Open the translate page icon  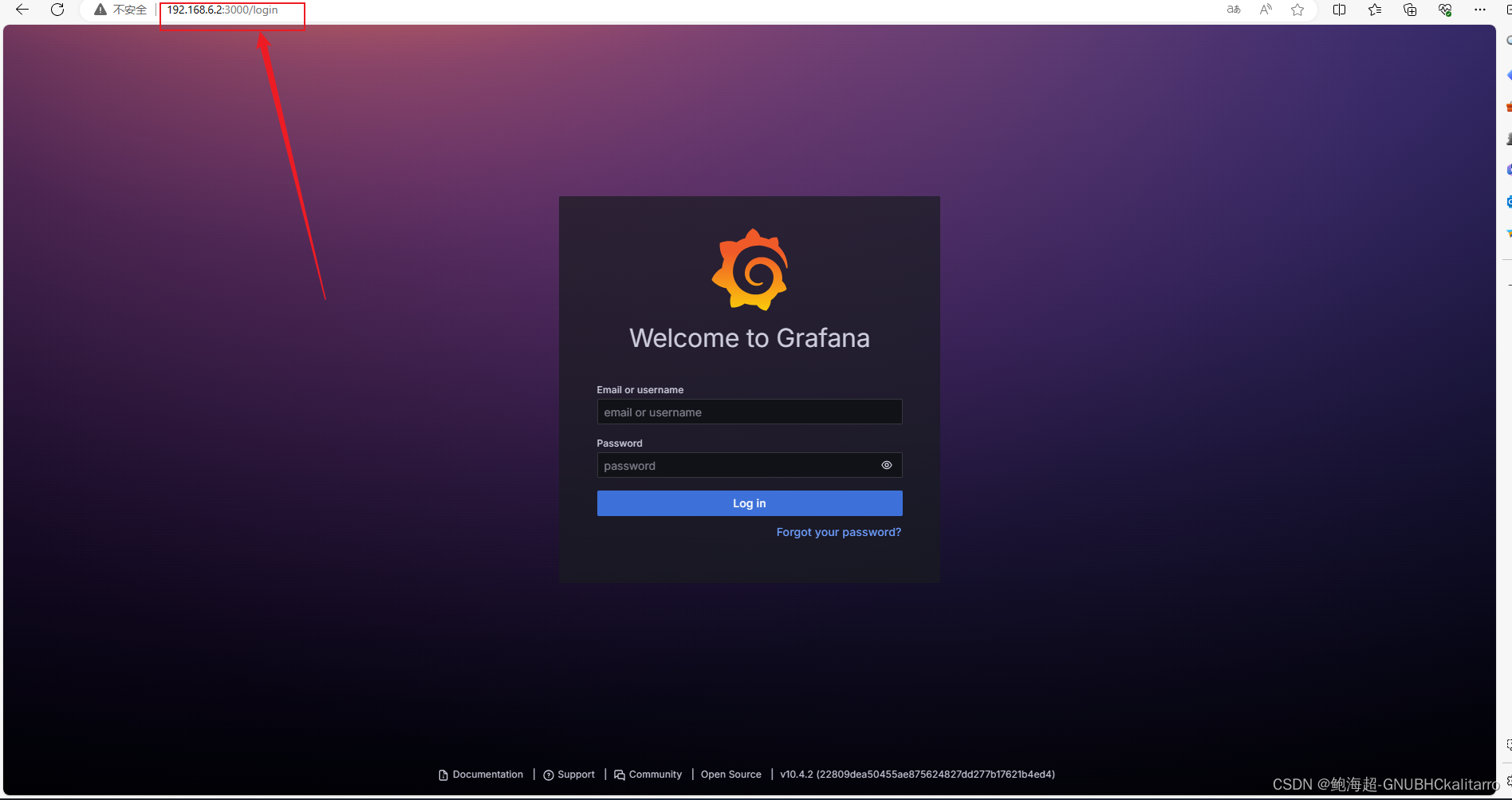click(x=1234, y=10)
